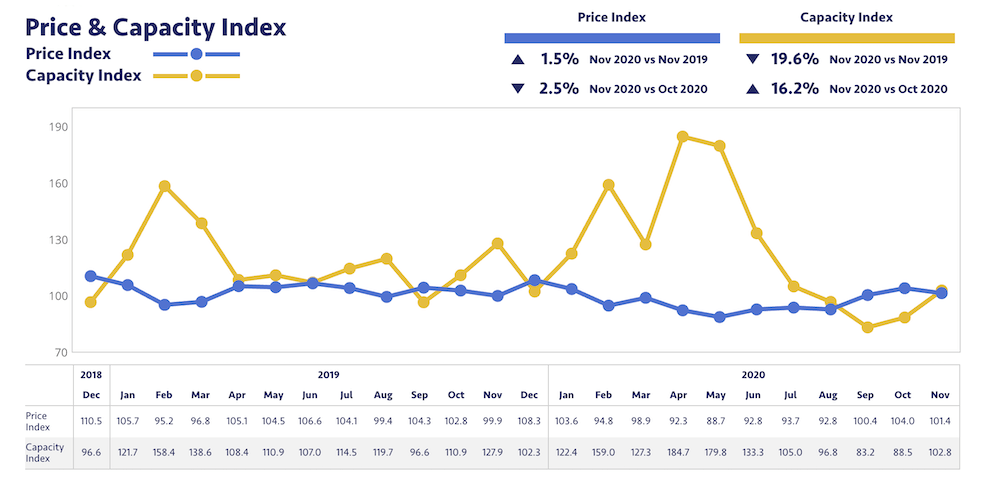Select the Capacity Index April 2020 peak point
This screenshot has width=1000, height=500.
[682, 137]
